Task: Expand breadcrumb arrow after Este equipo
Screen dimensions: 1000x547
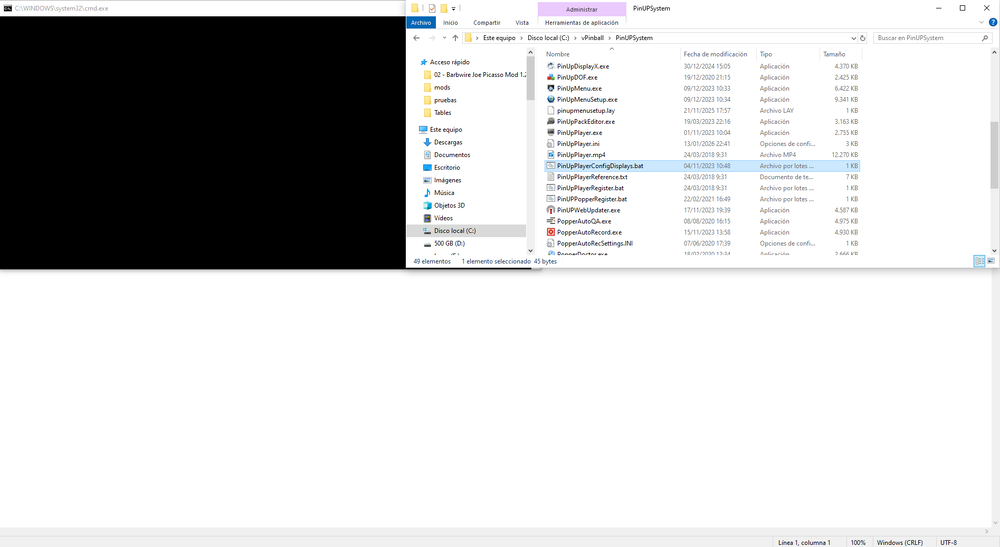Action: pos(521,38)
